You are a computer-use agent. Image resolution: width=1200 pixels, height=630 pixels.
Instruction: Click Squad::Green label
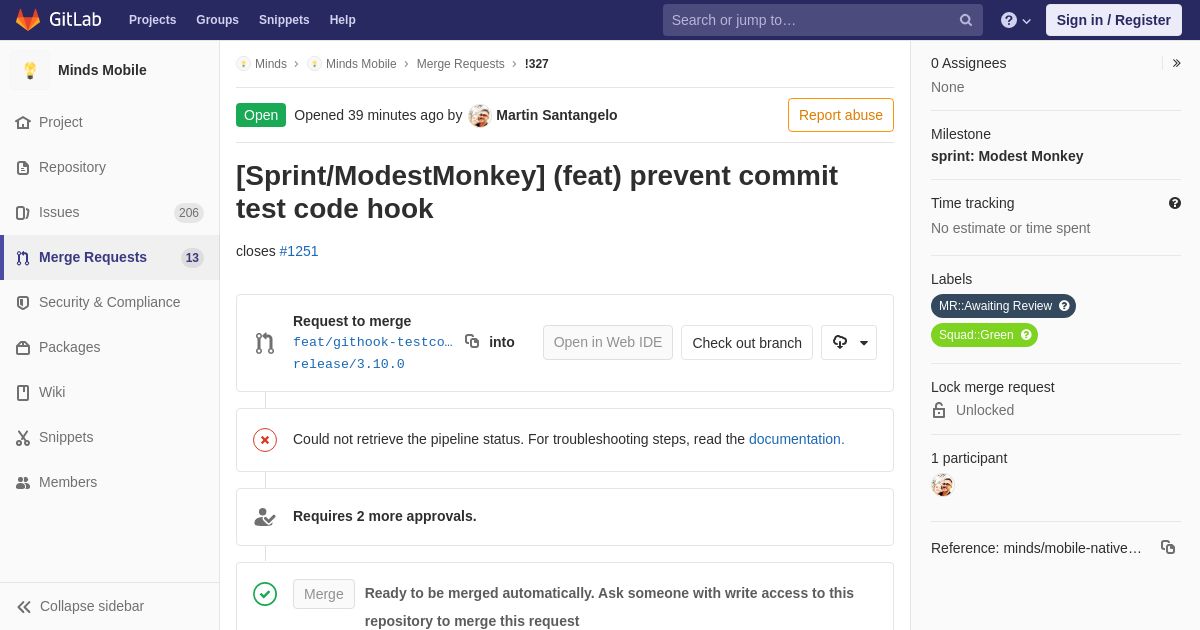[x=976, y=335]
